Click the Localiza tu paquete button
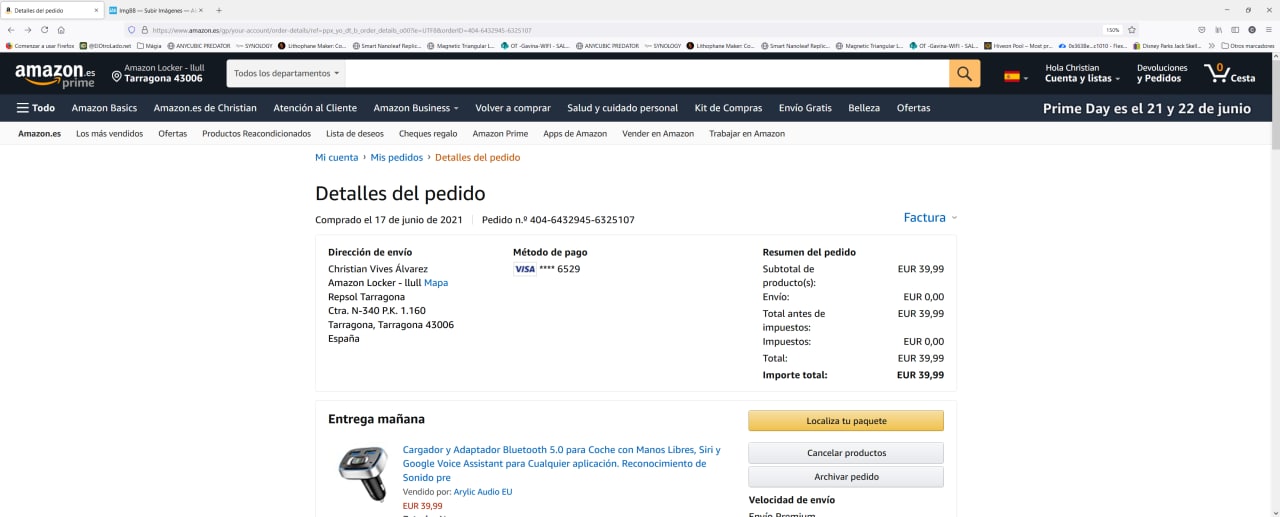 point(846,421)
